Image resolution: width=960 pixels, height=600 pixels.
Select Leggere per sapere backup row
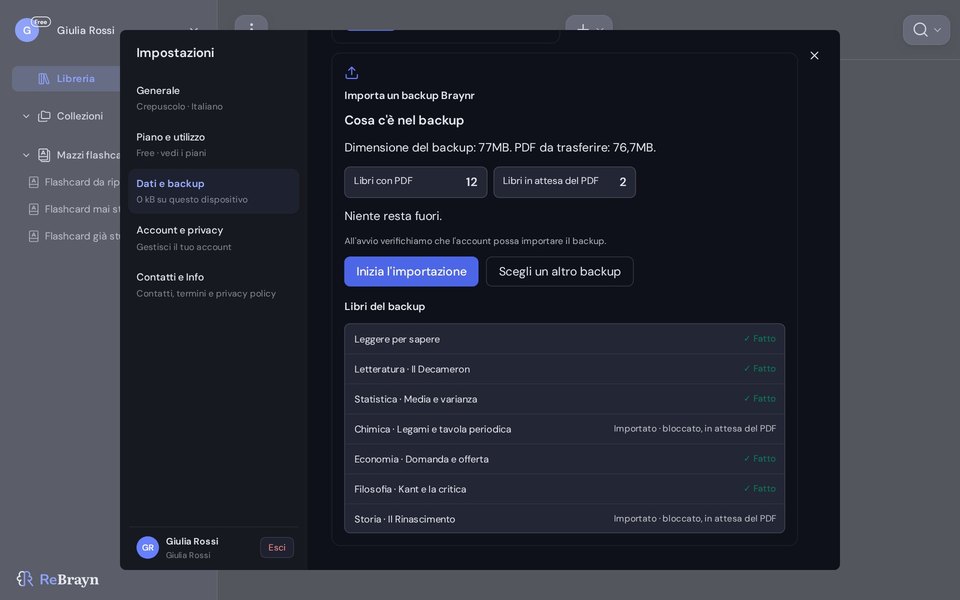564,339
